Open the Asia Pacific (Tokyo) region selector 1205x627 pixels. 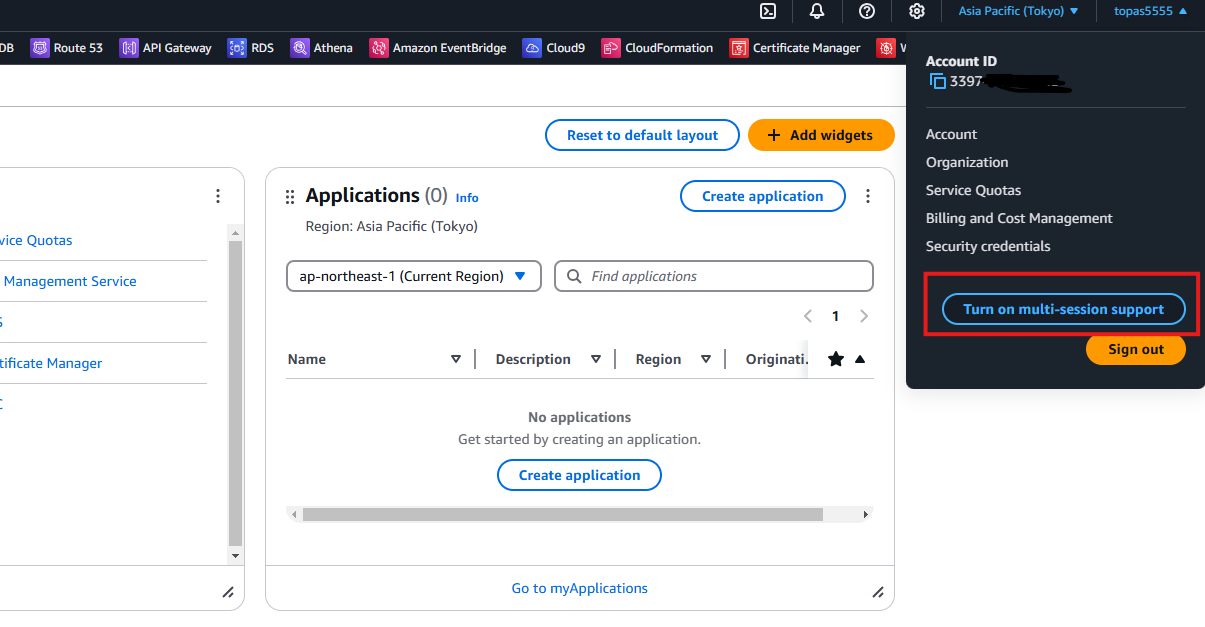tap(1019, 11)
